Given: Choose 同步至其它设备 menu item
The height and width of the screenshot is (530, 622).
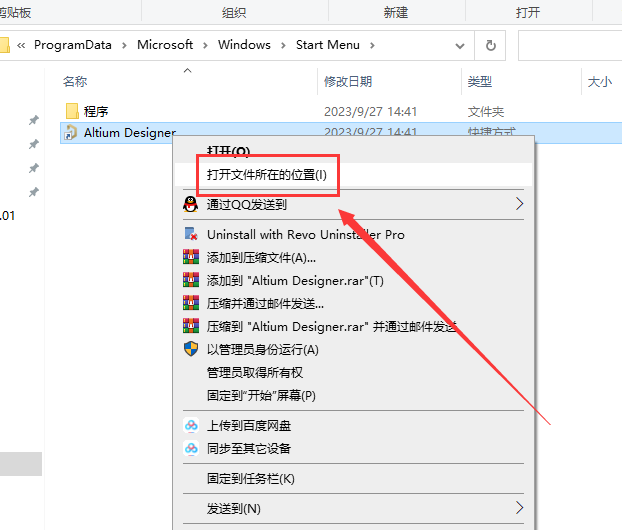Looking at the screenshot, I should tap(353, 448).
